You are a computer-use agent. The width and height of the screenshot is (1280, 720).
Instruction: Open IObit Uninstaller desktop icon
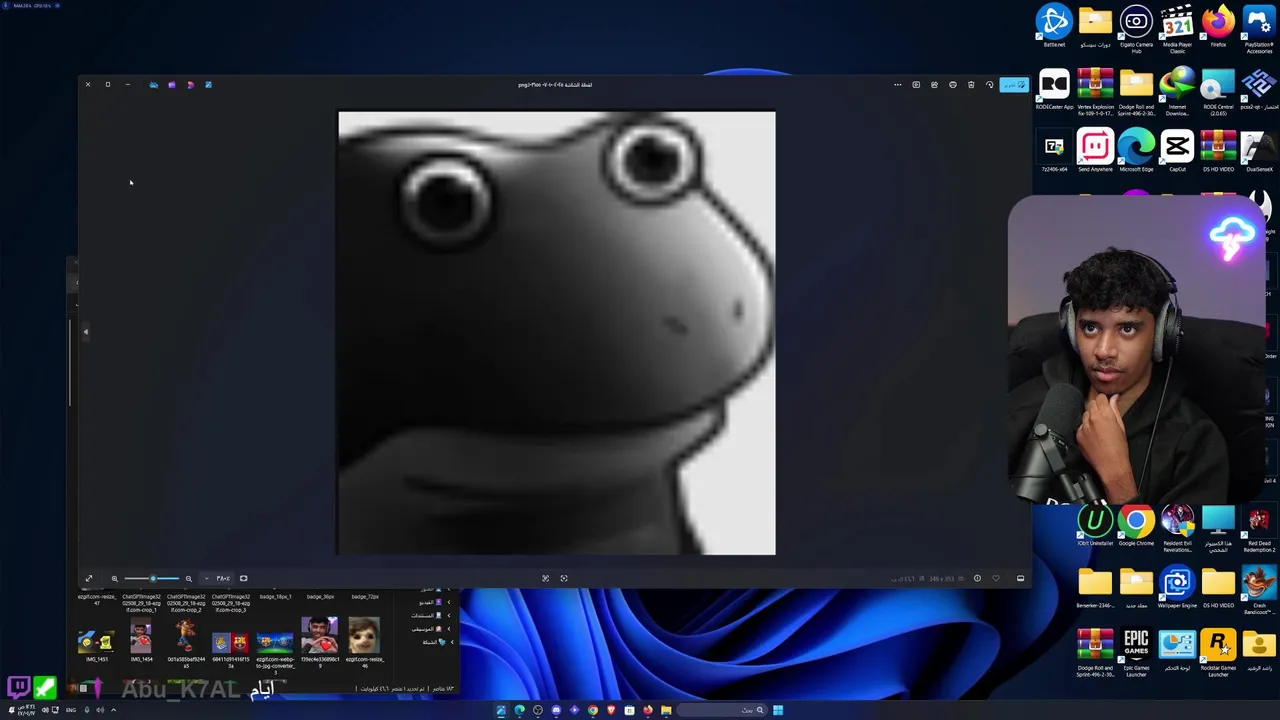click(1095, 526)
